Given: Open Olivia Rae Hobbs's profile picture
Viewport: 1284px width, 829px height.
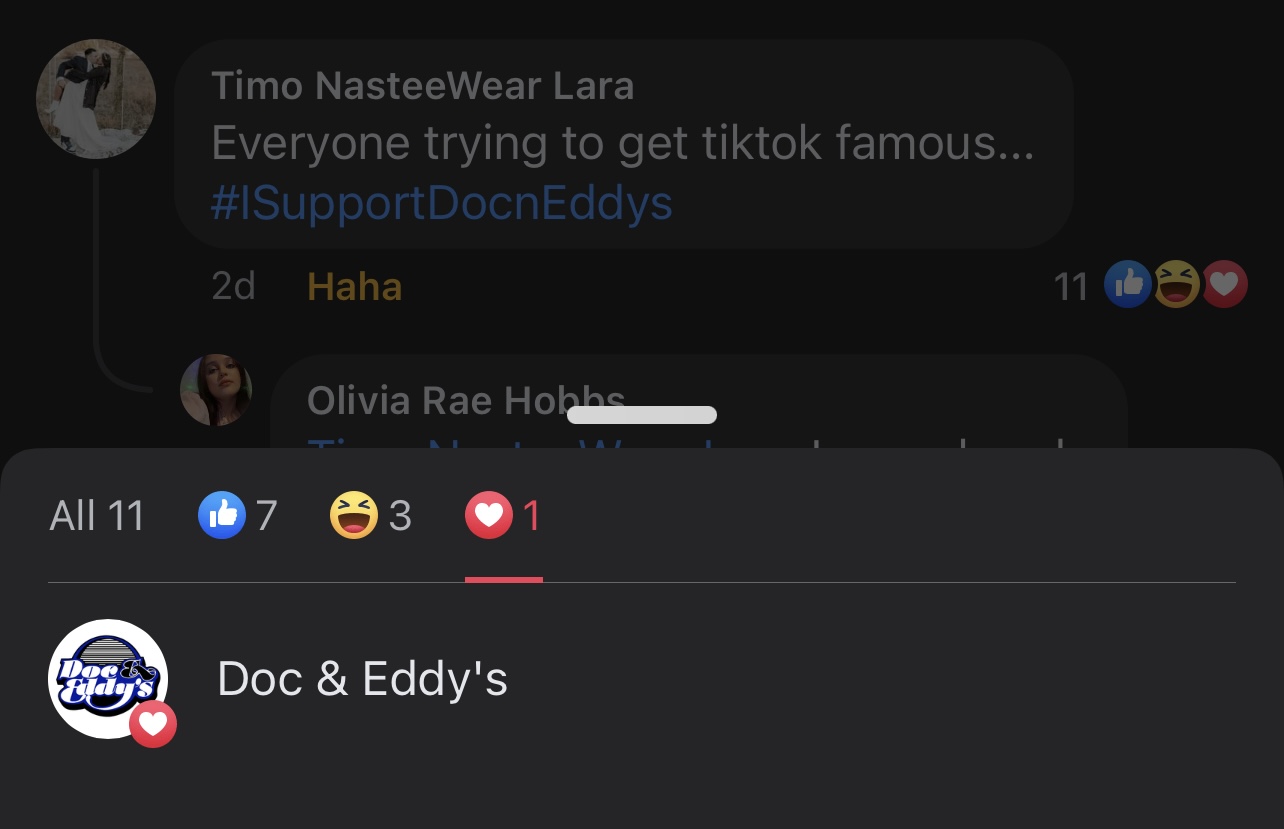Looking at the screenshot, I should point(216,390).
